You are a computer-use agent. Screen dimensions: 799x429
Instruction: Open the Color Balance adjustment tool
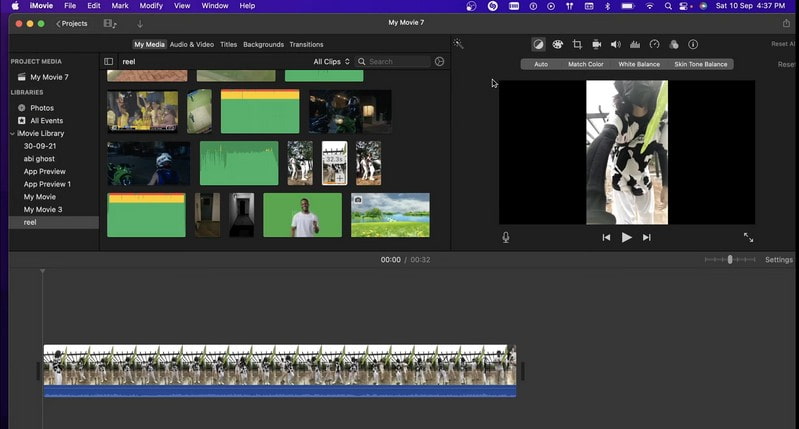pos(538,44)
